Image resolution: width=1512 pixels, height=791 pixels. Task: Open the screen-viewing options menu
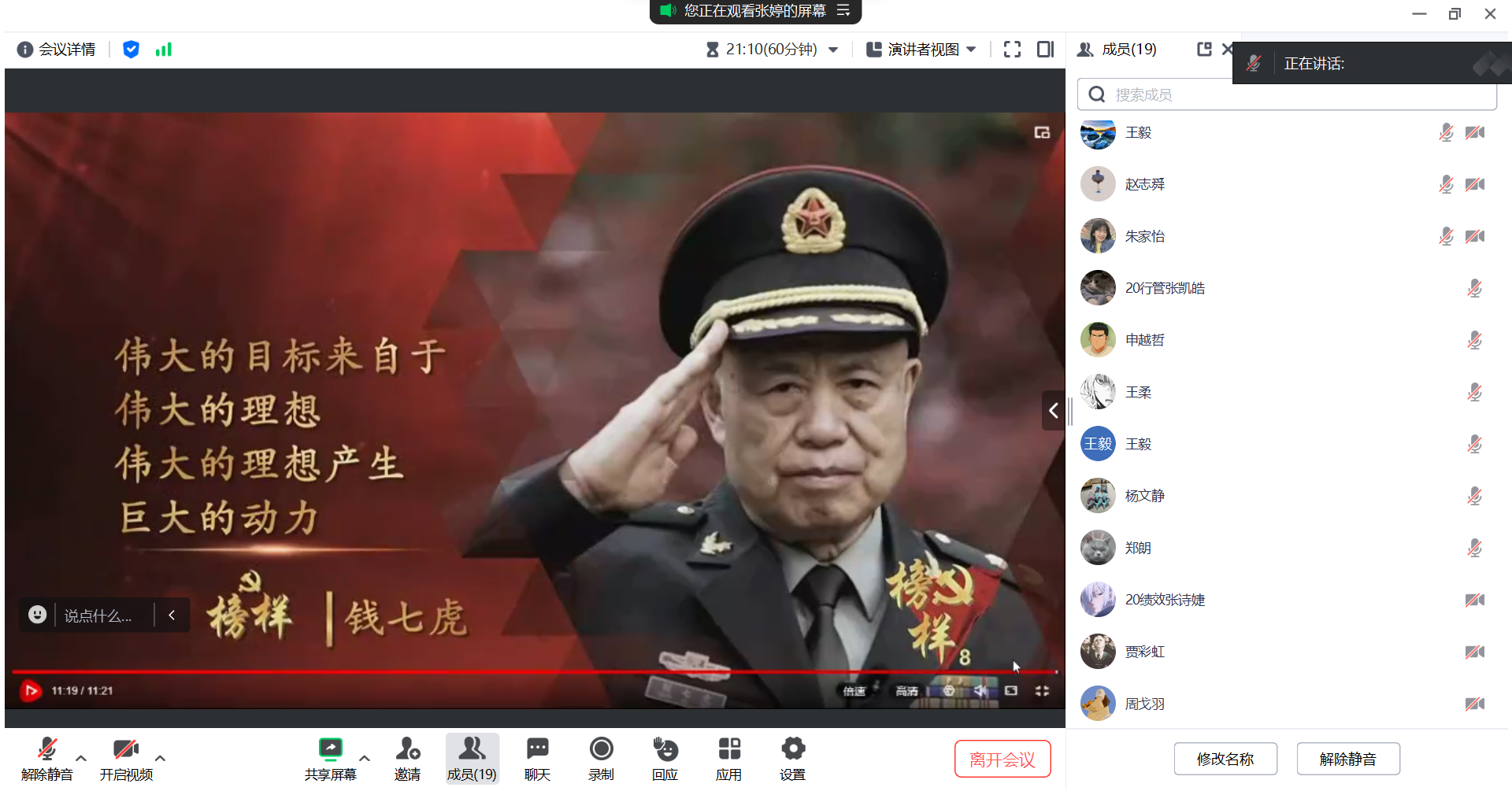(x=843, y=10)
